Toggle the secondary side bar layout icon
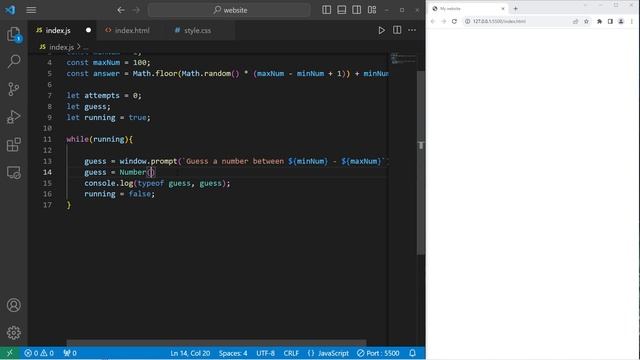640x360 pixels. coord(356,10)
